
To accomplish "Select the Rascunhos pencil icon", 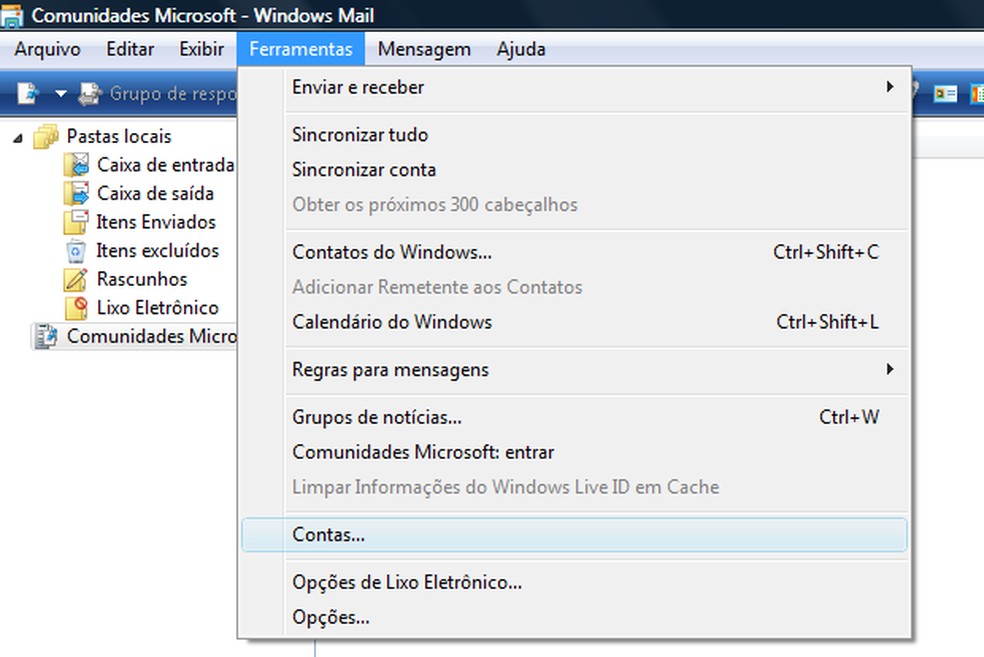I will (76, 279).
